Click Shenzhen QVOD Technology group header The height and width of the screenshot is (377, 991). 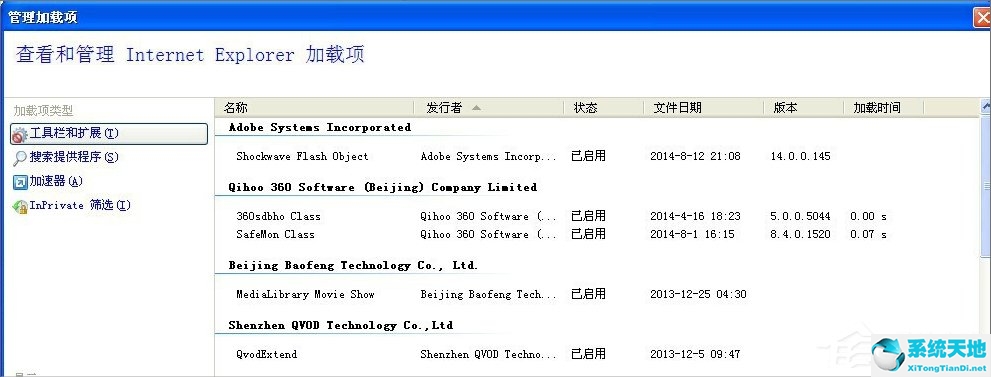point(341,325)
